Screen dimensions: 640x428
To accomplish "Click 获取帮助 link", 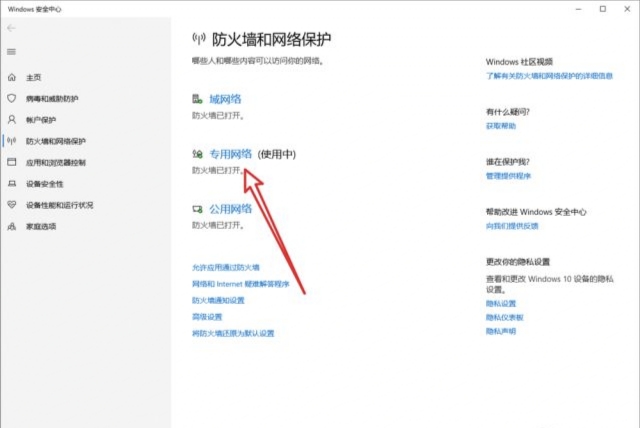I will tap(501, 126).
